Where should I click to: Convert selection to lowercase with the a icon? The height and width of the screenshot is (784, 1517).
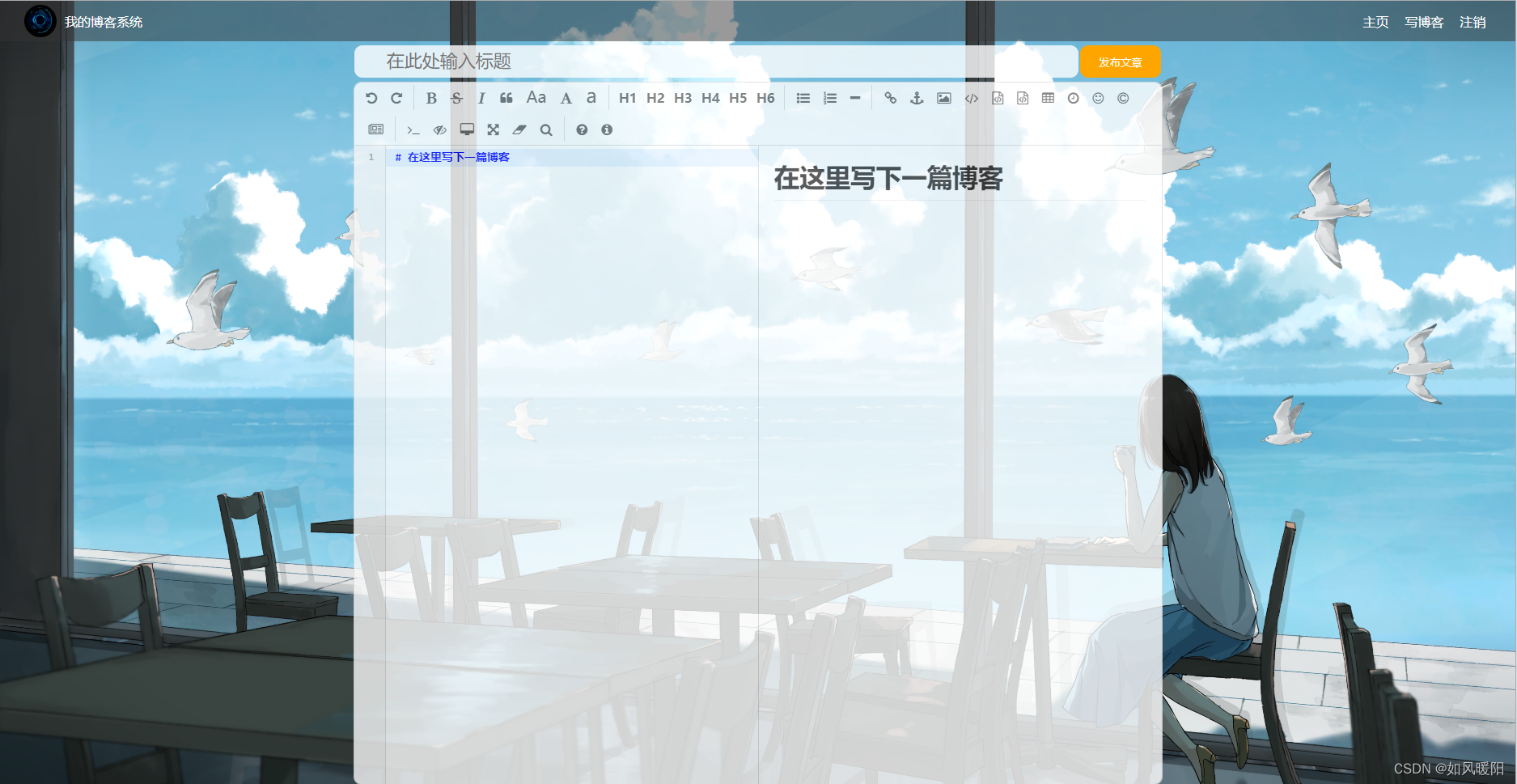tap(591, 98)
